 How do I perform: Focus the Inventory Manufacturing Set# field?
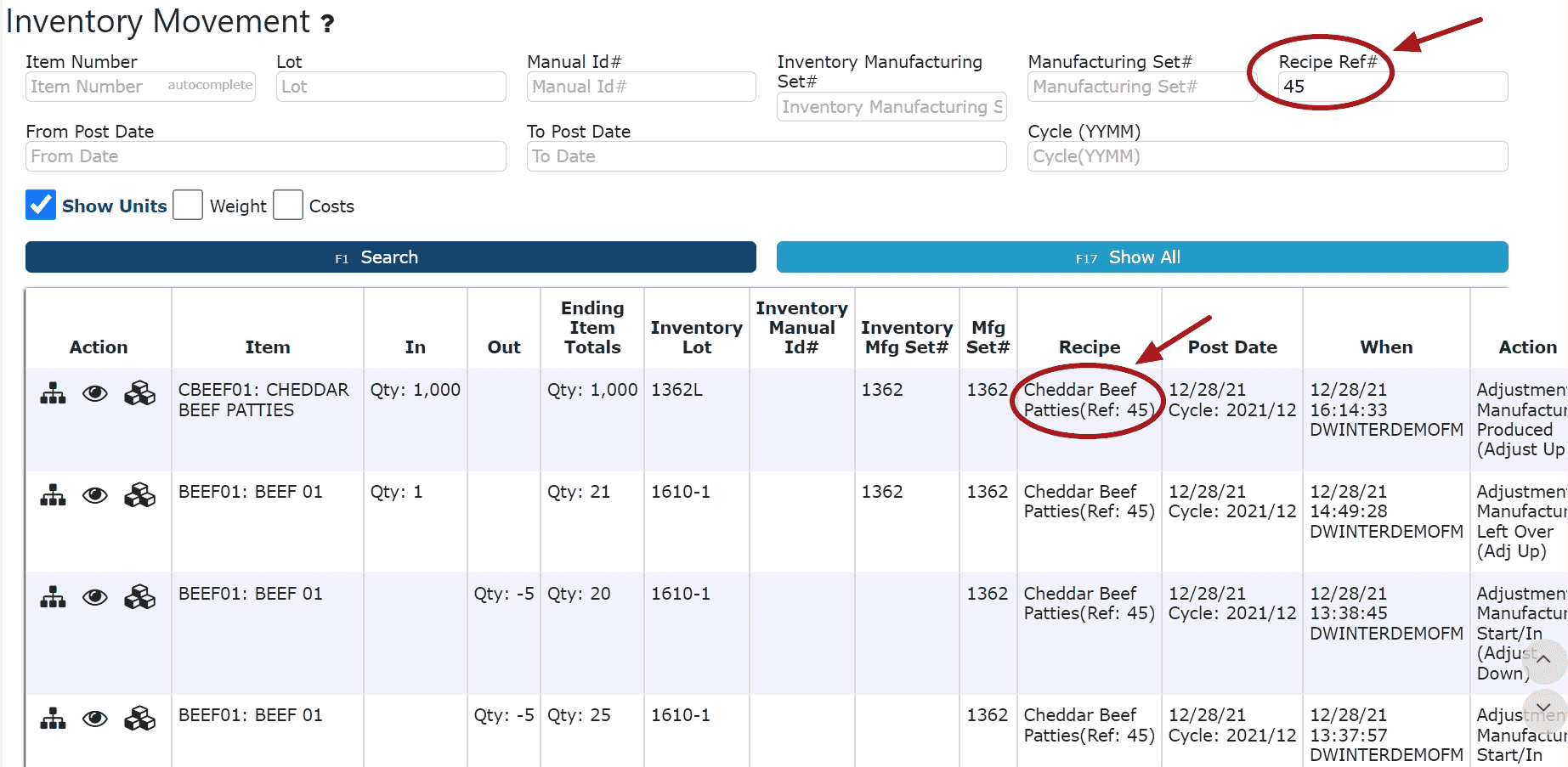[892, 107]
